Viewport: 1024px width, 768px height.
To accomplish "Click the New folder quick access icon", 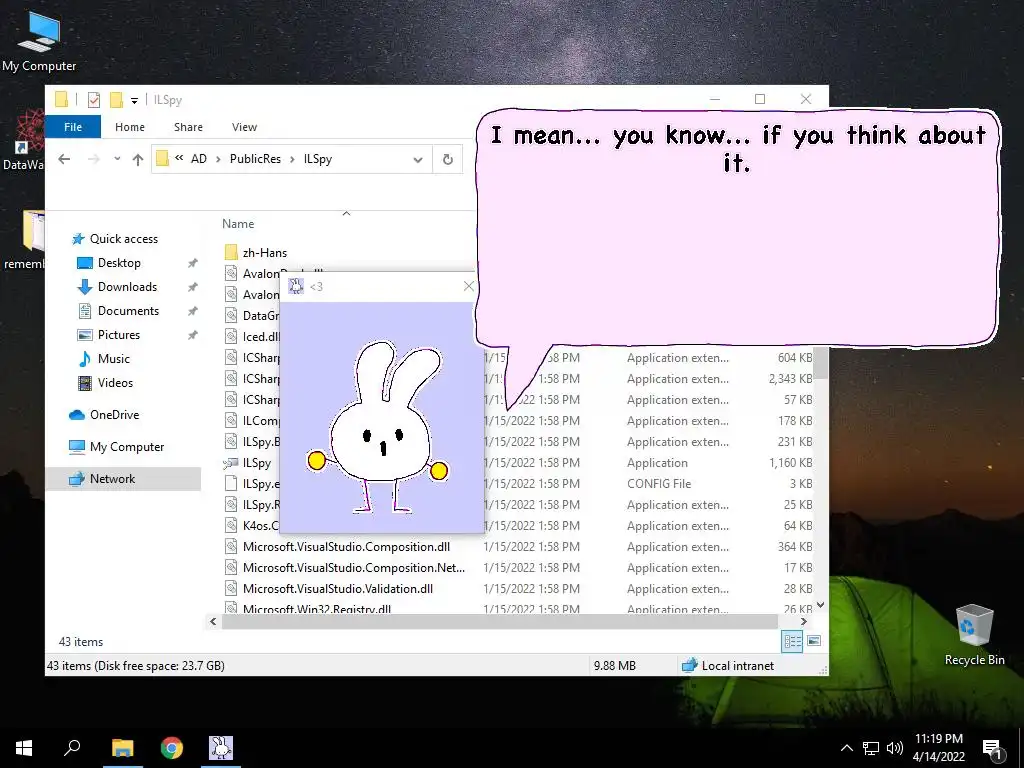I will tap(116, 99).
